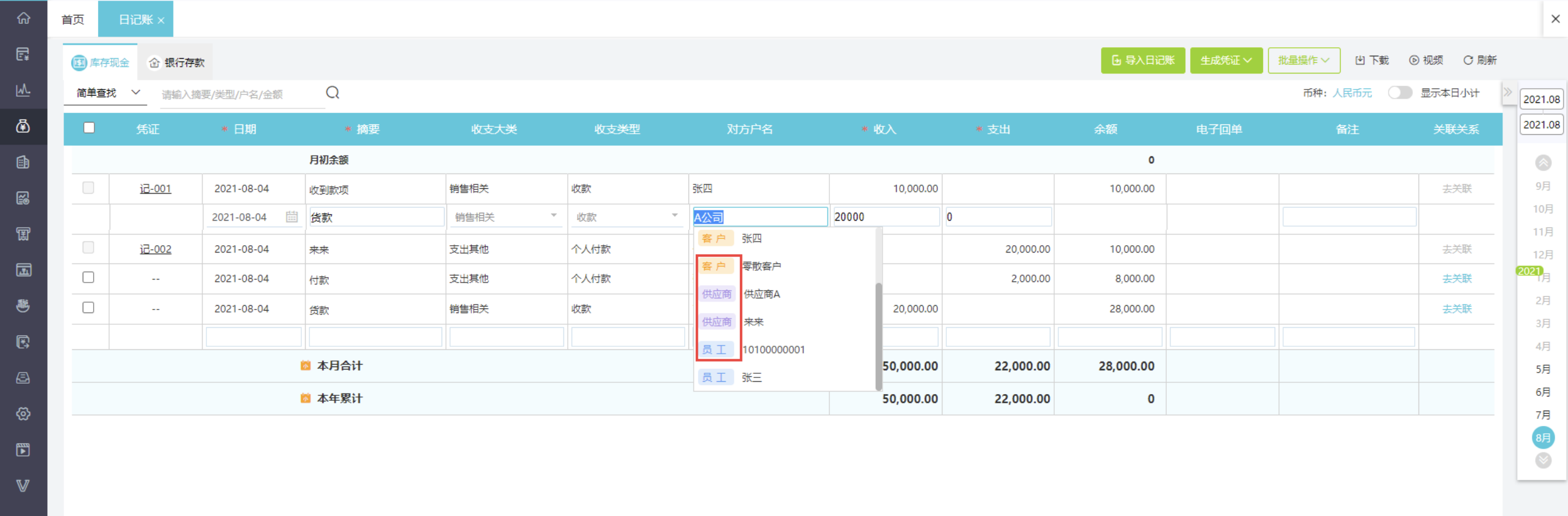The width and height of the screenshot is (1568, 516).
Task: Check the 付款 row checkbox
Action: pyautogui.click(x=88, y=278)
